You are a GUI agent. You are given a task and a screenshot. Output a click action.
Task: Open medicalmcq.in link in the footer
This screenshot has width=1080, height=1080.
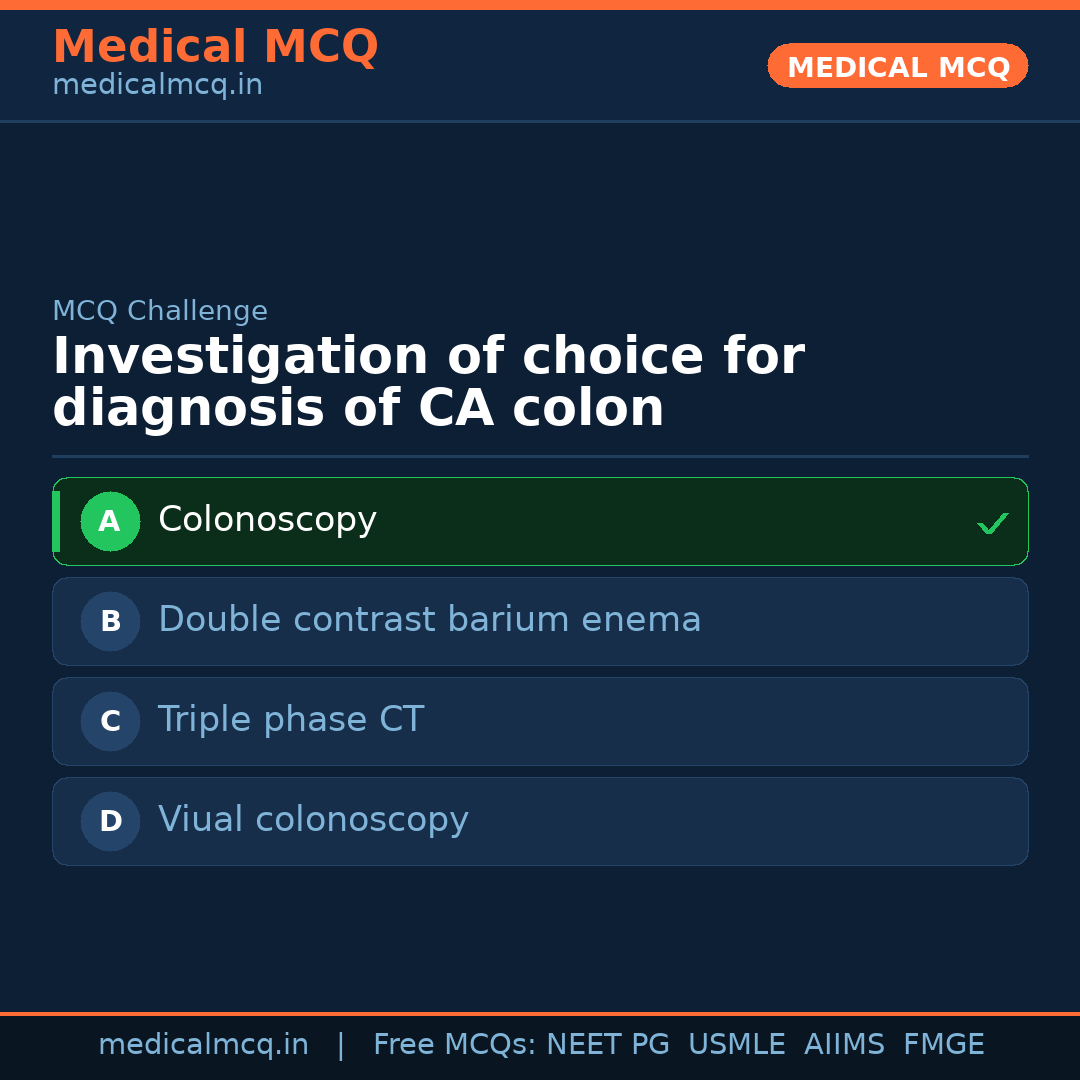click(x=203, y=1045)
